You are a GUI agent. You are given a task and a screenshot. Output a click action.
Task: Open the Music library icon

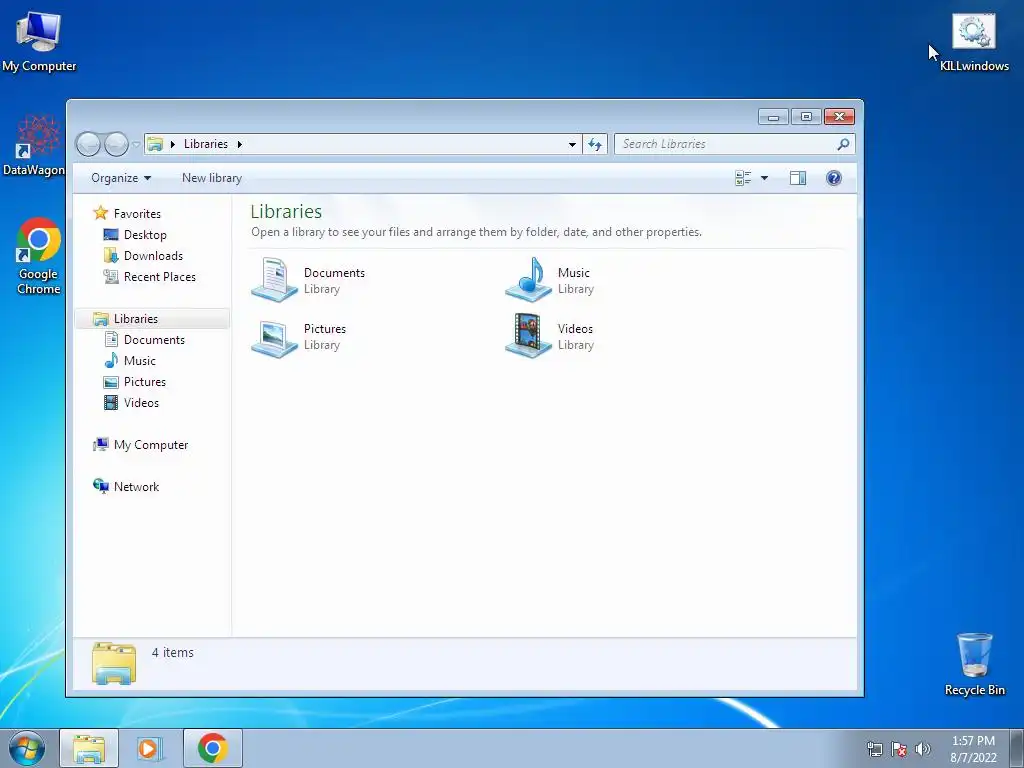[528, 280]
